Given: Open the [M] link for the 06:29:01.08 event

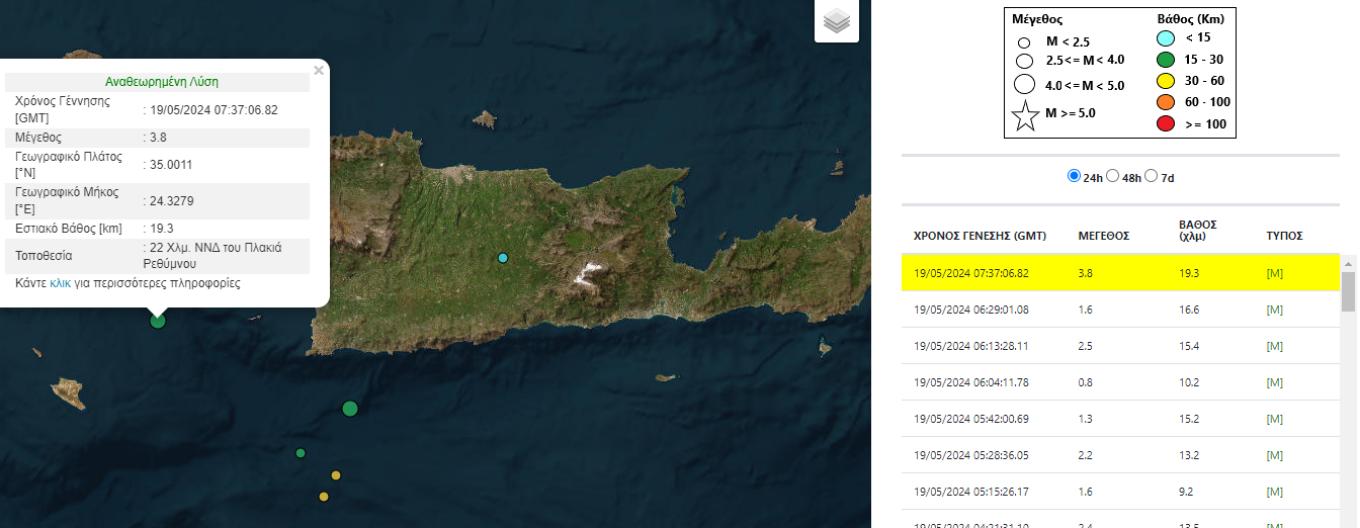Looking at the screenshot, I should [1274, 309].
